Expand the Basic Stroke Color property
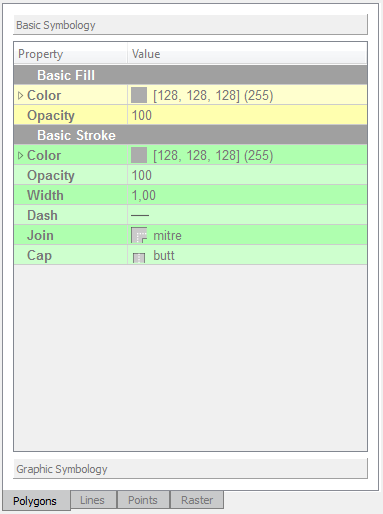The width and height of the screenshot is (383, 514). pos(20,156)
